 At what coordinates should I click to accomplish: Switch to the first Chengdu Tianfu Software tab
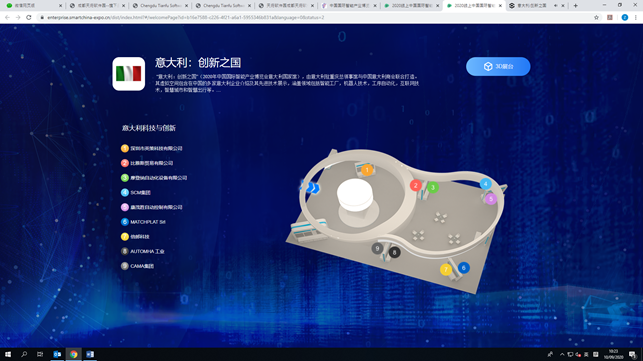pyautogui.click(x=160, y=6)
